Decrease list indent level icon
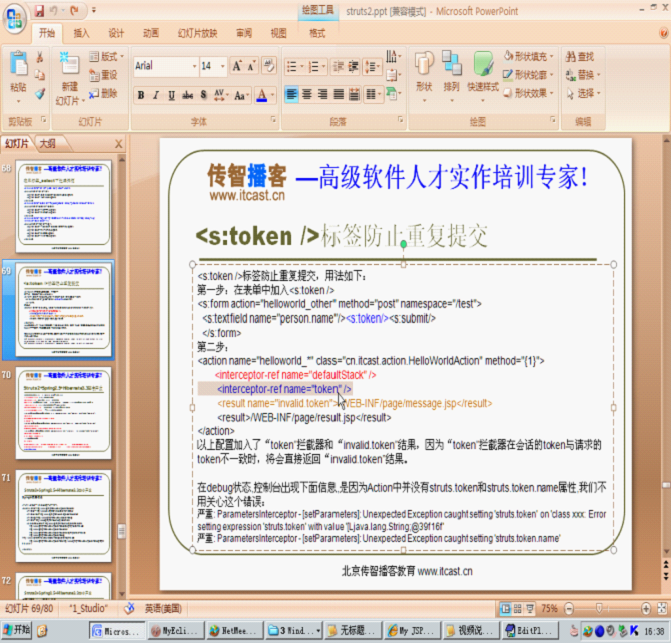The height and width of the screenshot is (643, 671). coord(338,67)
